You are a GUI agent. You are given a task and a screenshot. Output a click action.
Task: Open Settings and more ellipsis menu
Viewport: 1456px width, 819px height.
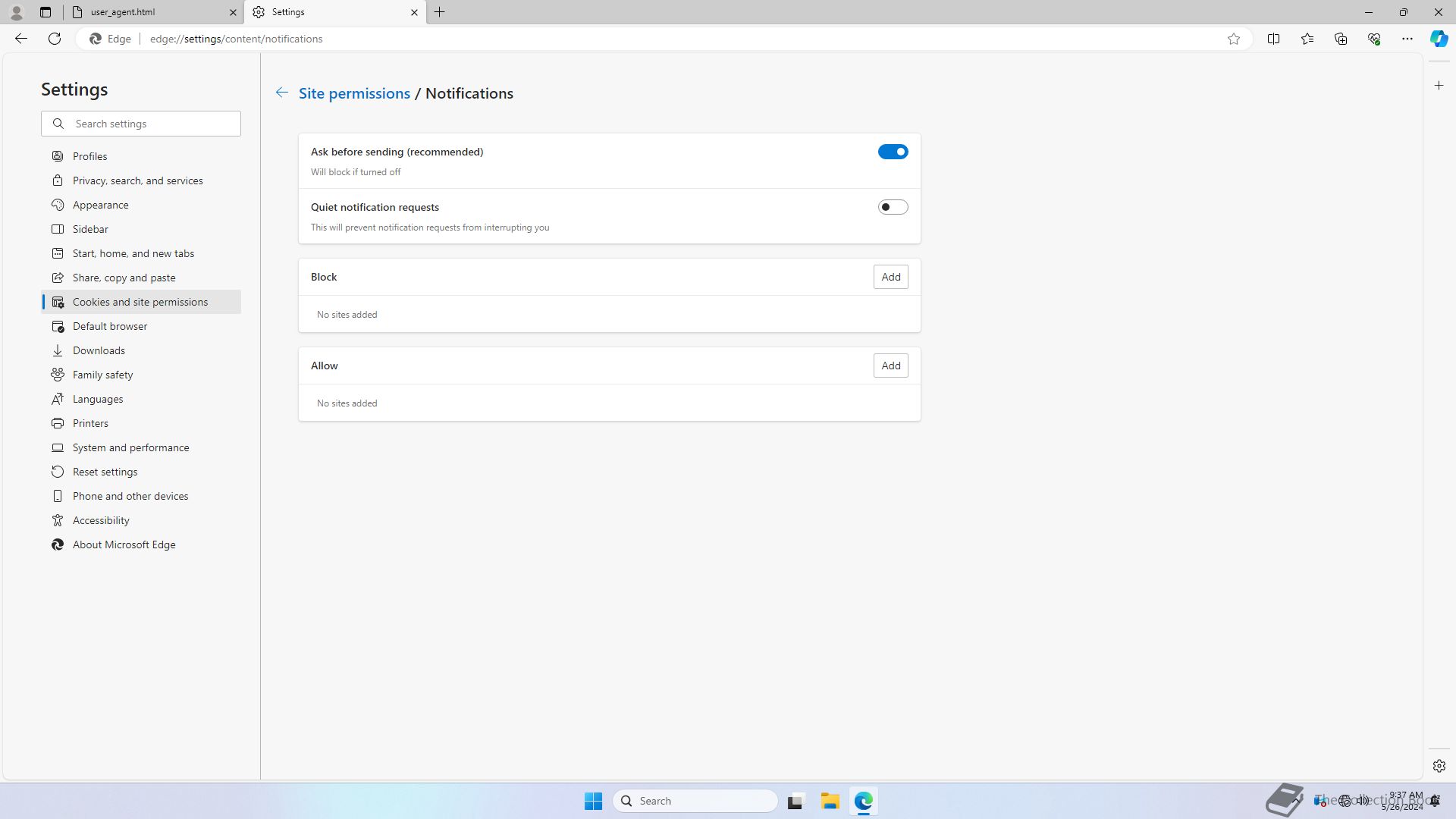coord(1407,39)
